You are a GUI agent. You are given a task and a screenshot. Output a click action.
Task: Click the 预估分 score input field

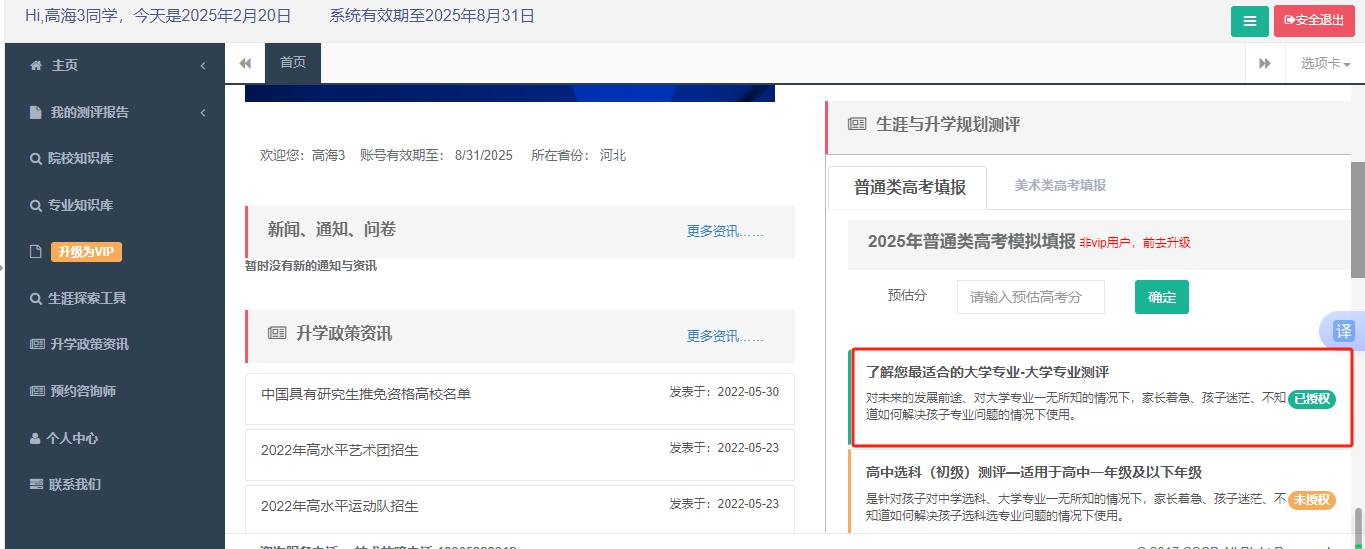pyautogui.click(x=1030, y=297)
